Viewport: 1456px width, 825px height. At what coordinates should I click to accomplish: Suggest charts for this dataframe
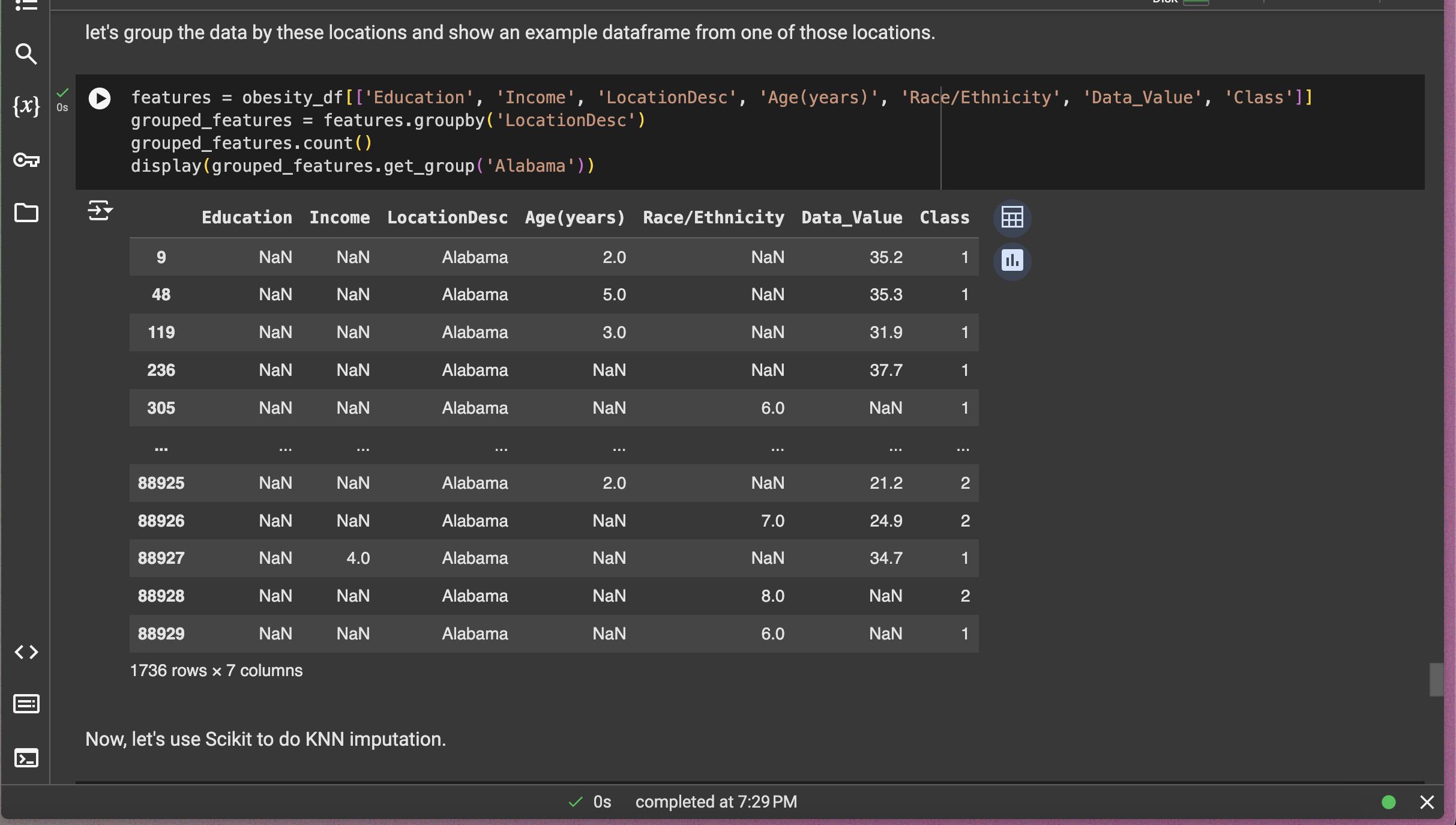1012,261
